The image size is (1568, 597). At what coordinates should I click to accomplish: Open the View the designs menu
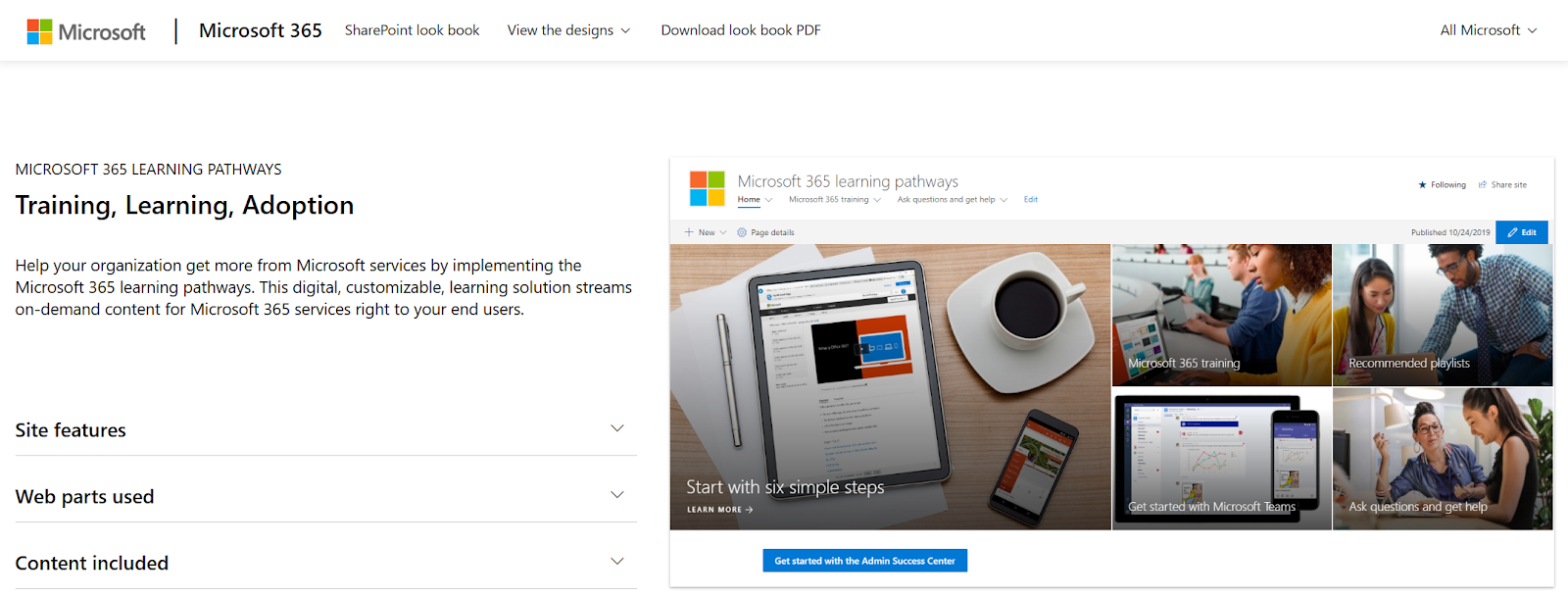568,30
